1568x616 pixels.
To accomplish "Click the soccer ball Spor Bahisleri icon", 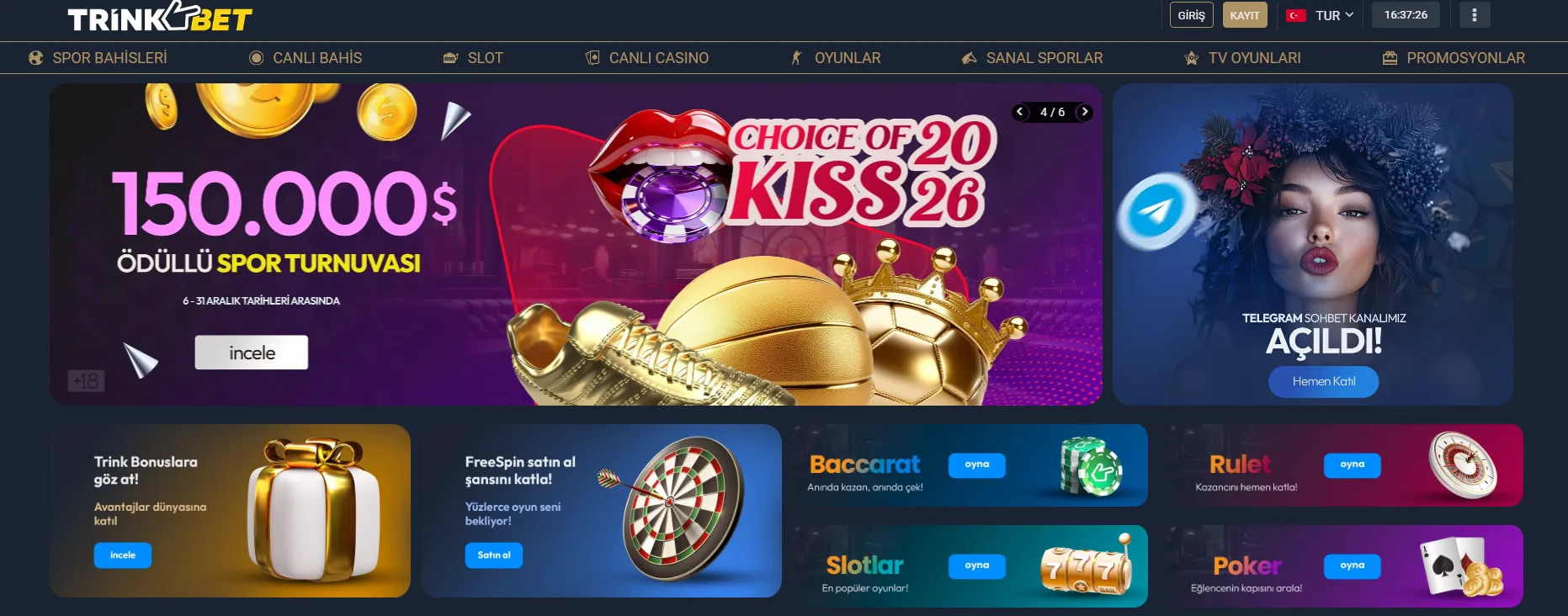I will tap(35, 58).
